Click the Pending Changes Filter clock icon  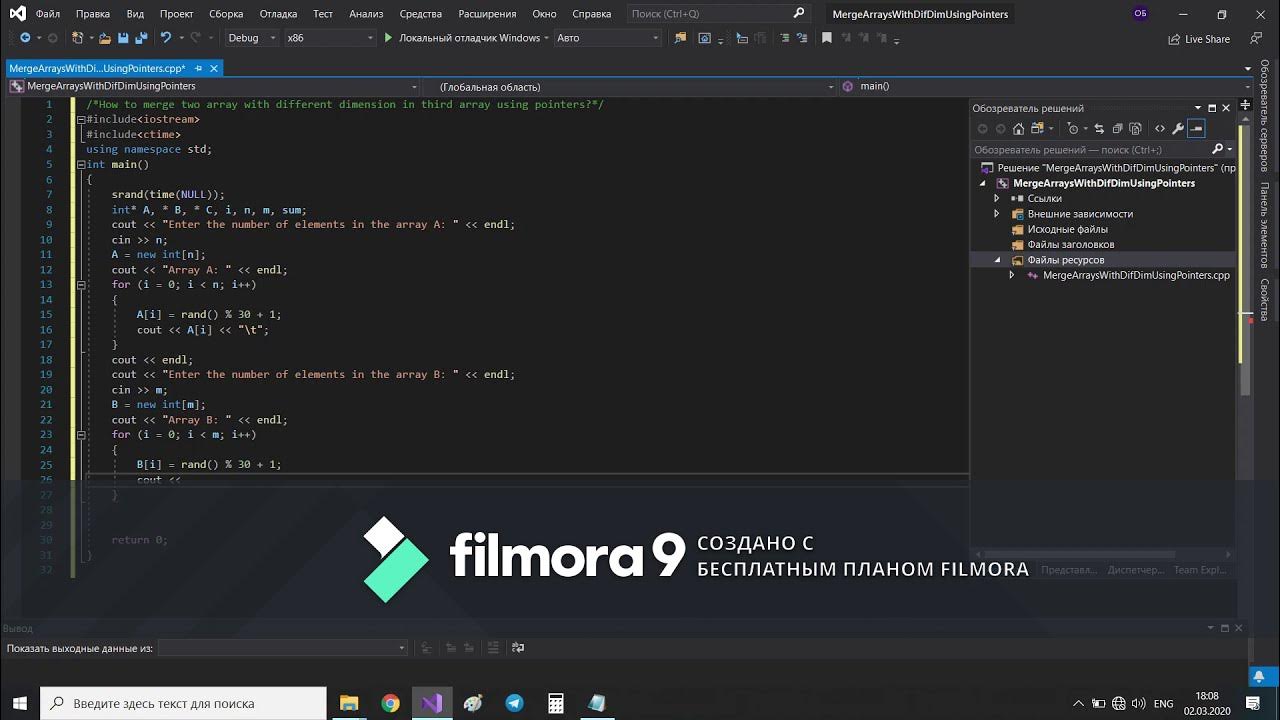[1073, 128]
